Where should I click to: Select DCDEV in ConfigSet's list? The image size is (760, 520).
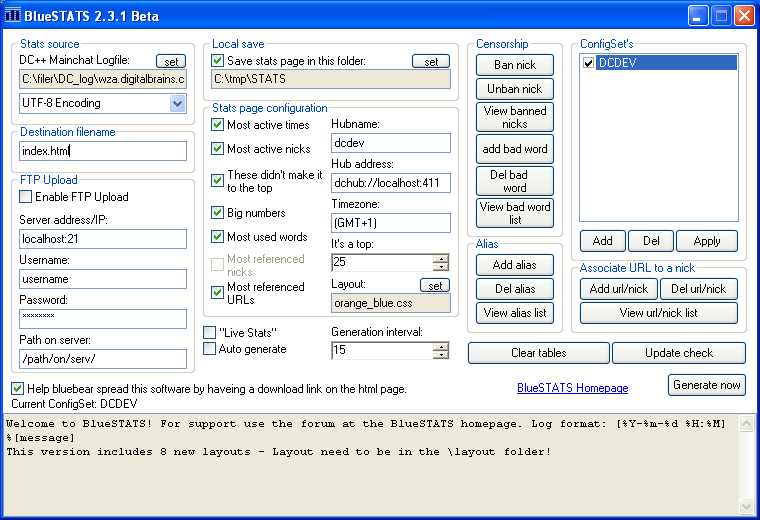(x=666, y=63)
